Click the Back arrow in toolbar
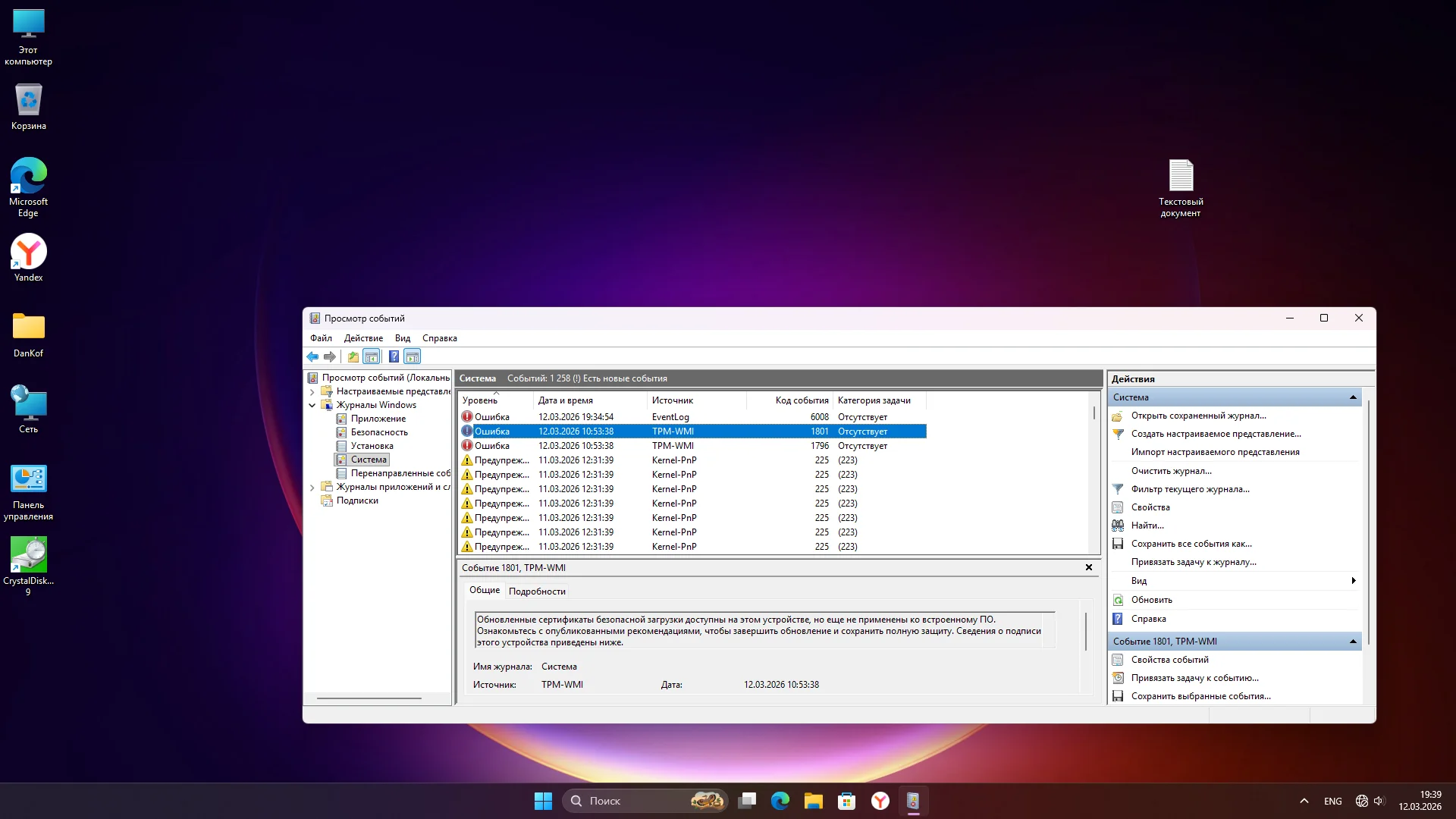Image resolution: width=1456 pixels, height=819 pixels. (x=312, y=356)
